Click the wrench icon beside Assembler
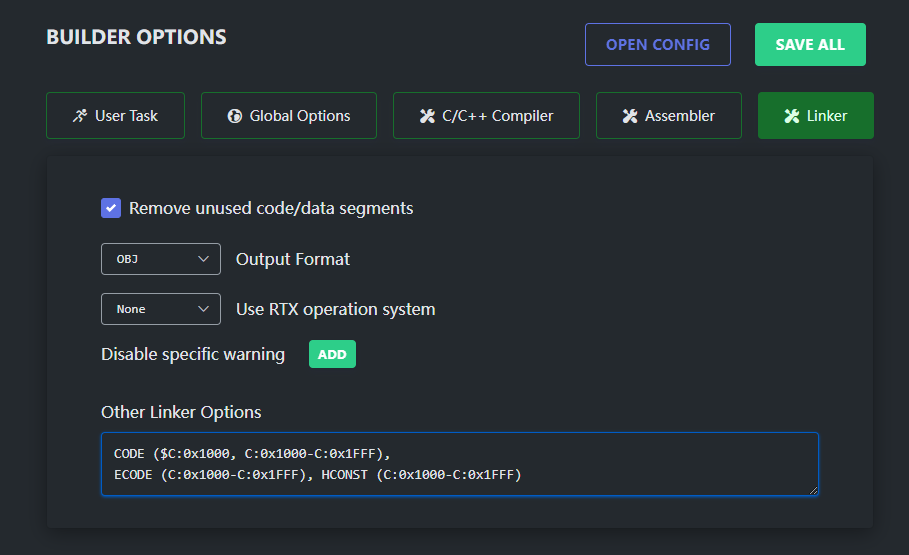909x555 pixels. (x=630, y=116)
